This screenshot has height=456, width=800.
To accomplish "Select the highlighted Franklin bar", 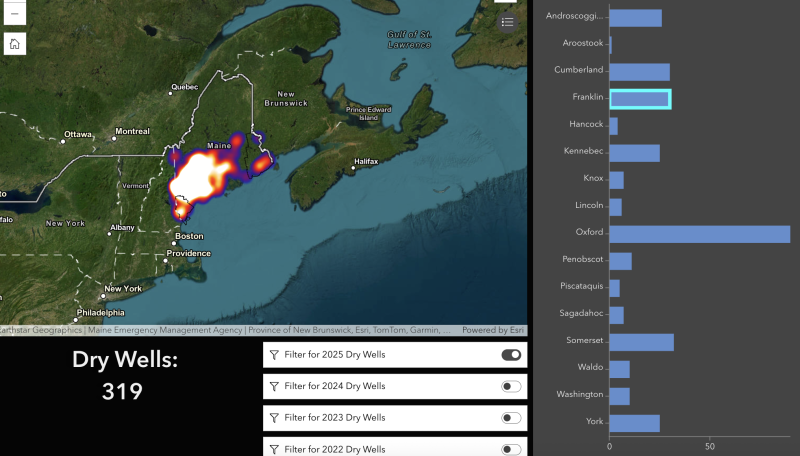I will (640, 98).
